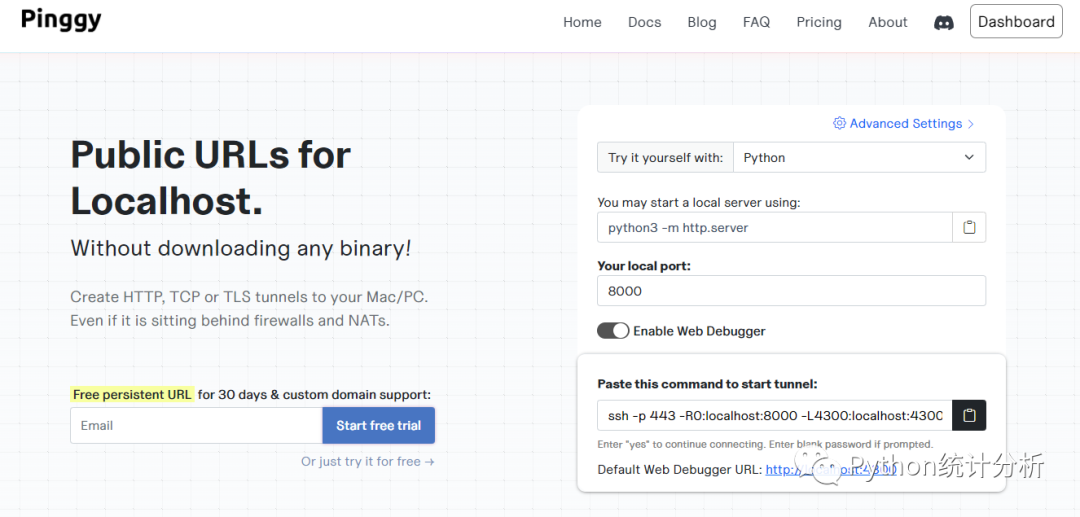
Task: Go to the Home menu item
Action: click(x=582, y=22)
